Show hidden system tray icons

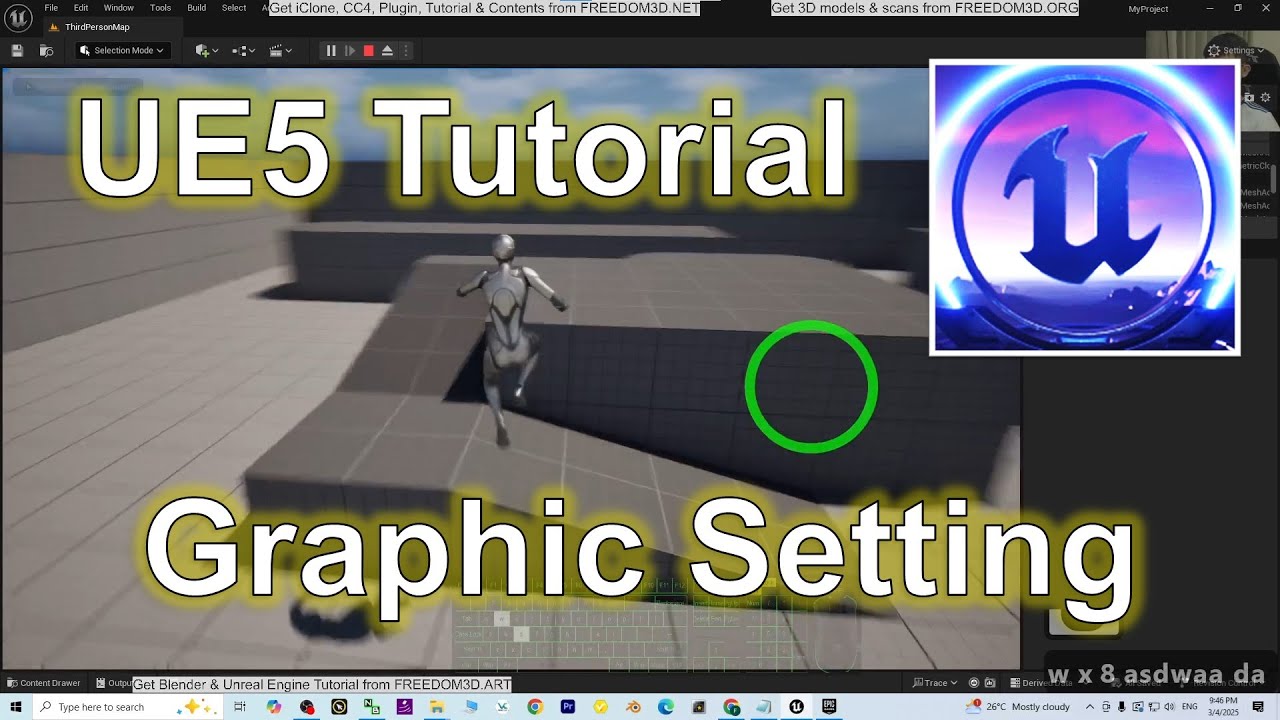pos(1089,707)
